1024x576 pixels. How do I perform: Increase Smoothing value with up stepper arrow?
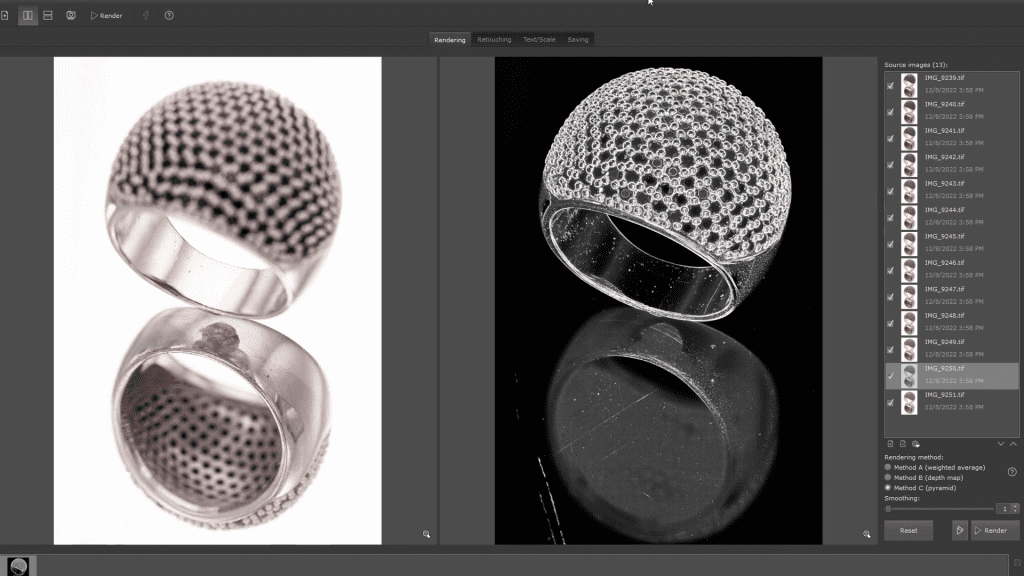pyautogui.click(x=1015, y=506)
